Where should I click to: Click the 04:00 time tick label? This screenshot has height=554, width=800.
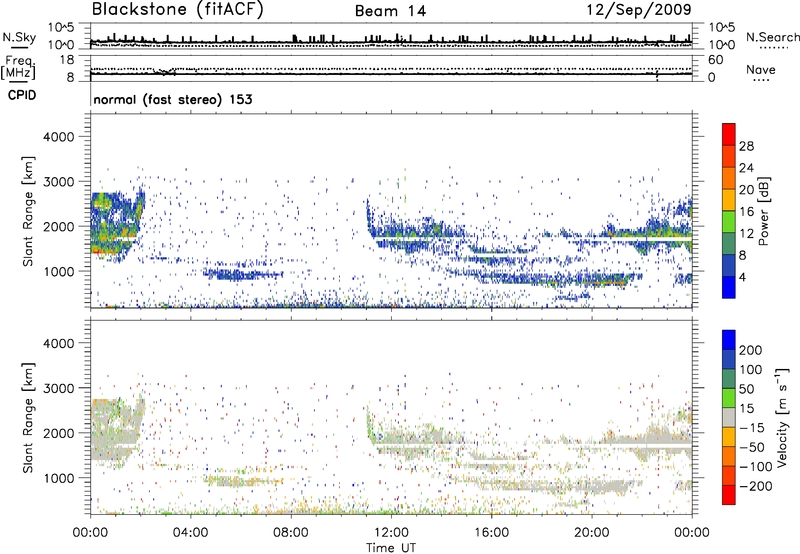(190, 533)
